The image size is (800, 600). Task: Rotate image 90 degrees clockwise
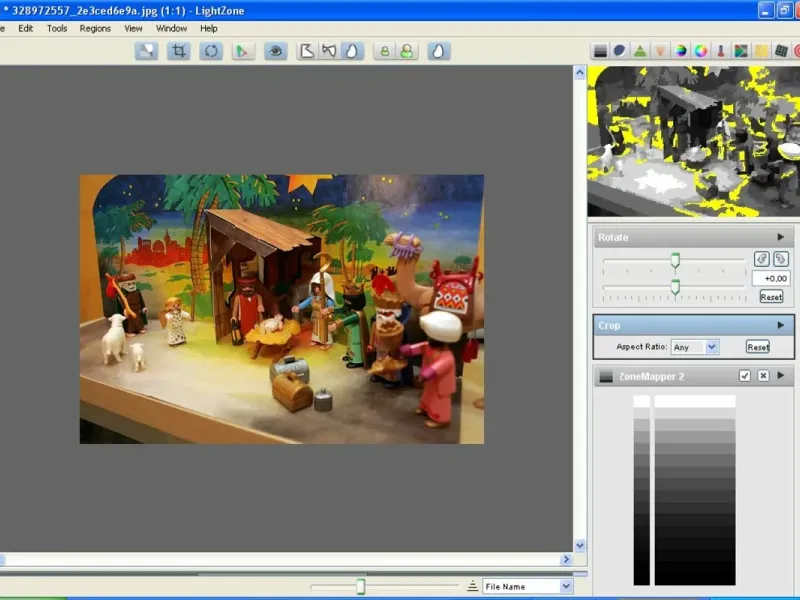(x=780, y=259)
